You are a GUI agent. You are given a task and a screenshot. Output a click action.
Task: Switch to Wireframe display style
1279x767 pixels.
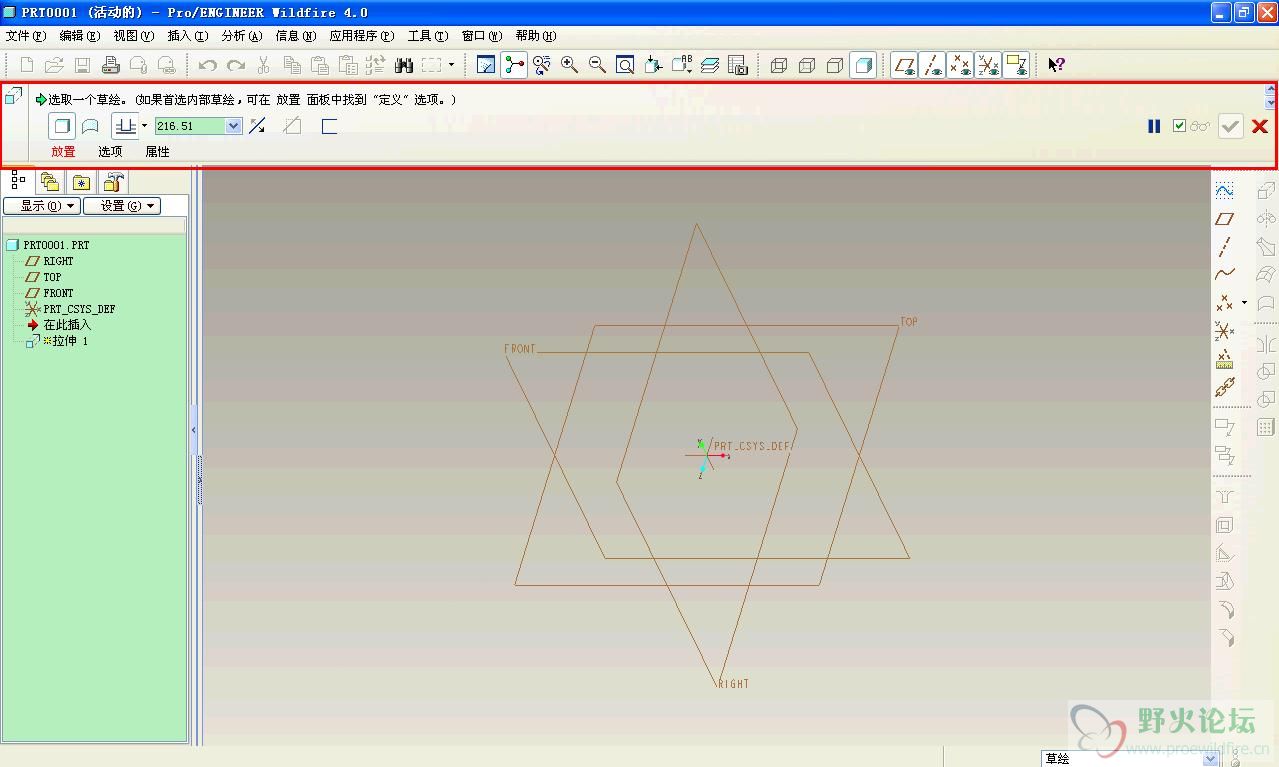tap(779, 65)
